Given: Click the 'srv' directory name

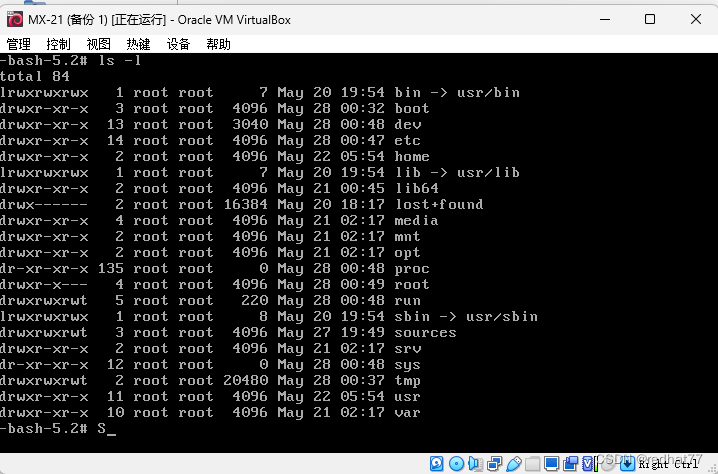Looking at the screenshot, I should point(408,349).
